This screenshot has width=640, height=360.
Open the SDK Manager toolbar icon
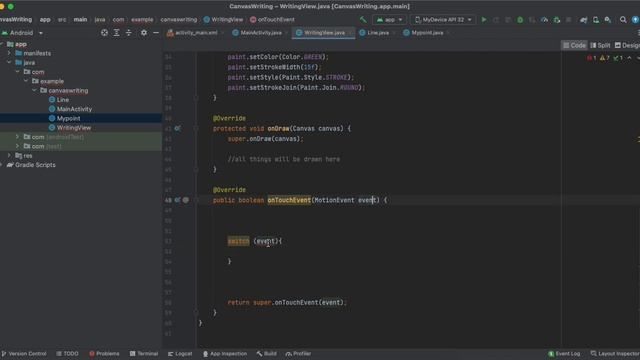608,20
